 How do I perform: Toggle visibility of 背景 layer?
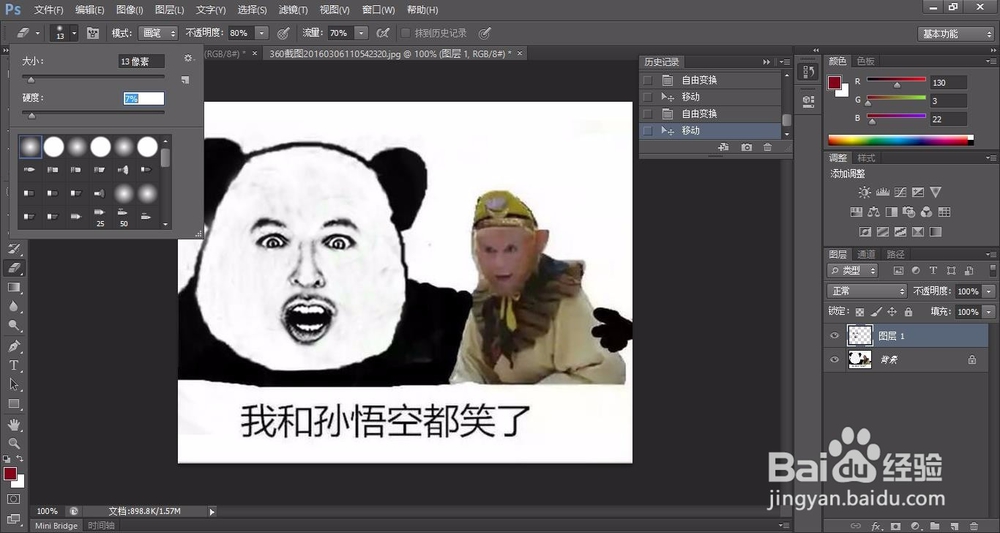coord(834,360)
